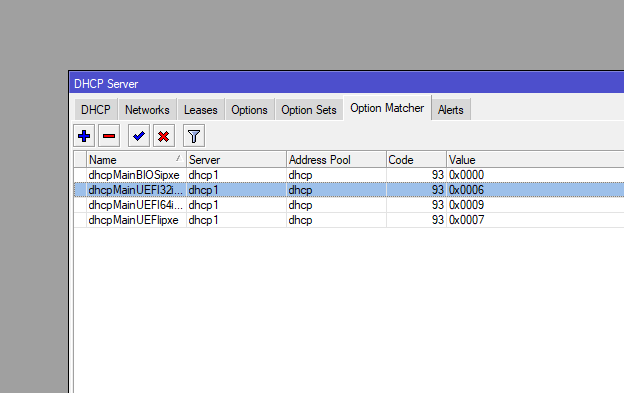Click the DHCP Server window title bar
This screenshot has height=393, width=624.
tap(347, 84)
